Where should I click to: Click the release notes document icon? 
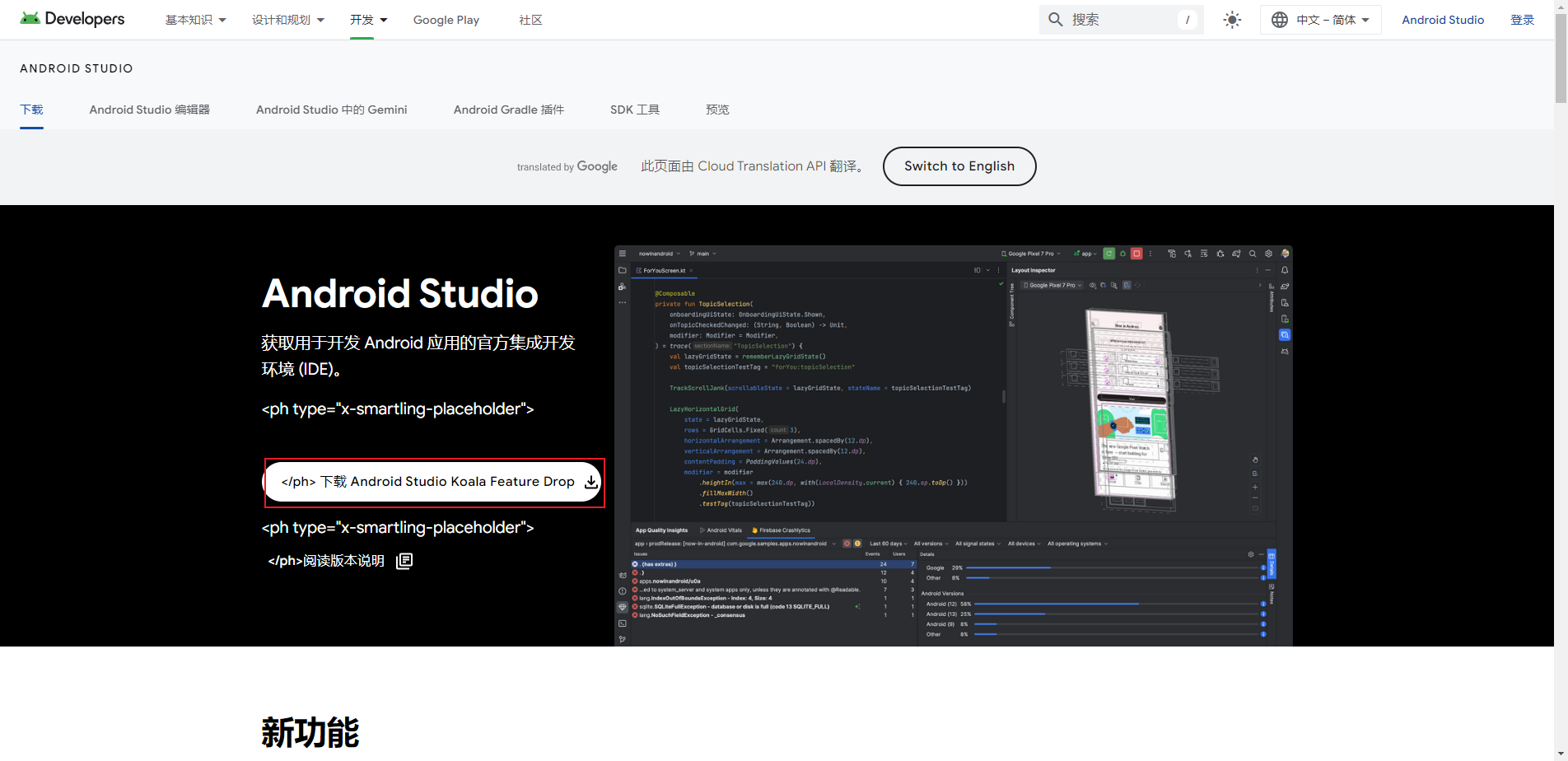click(404, 561)
